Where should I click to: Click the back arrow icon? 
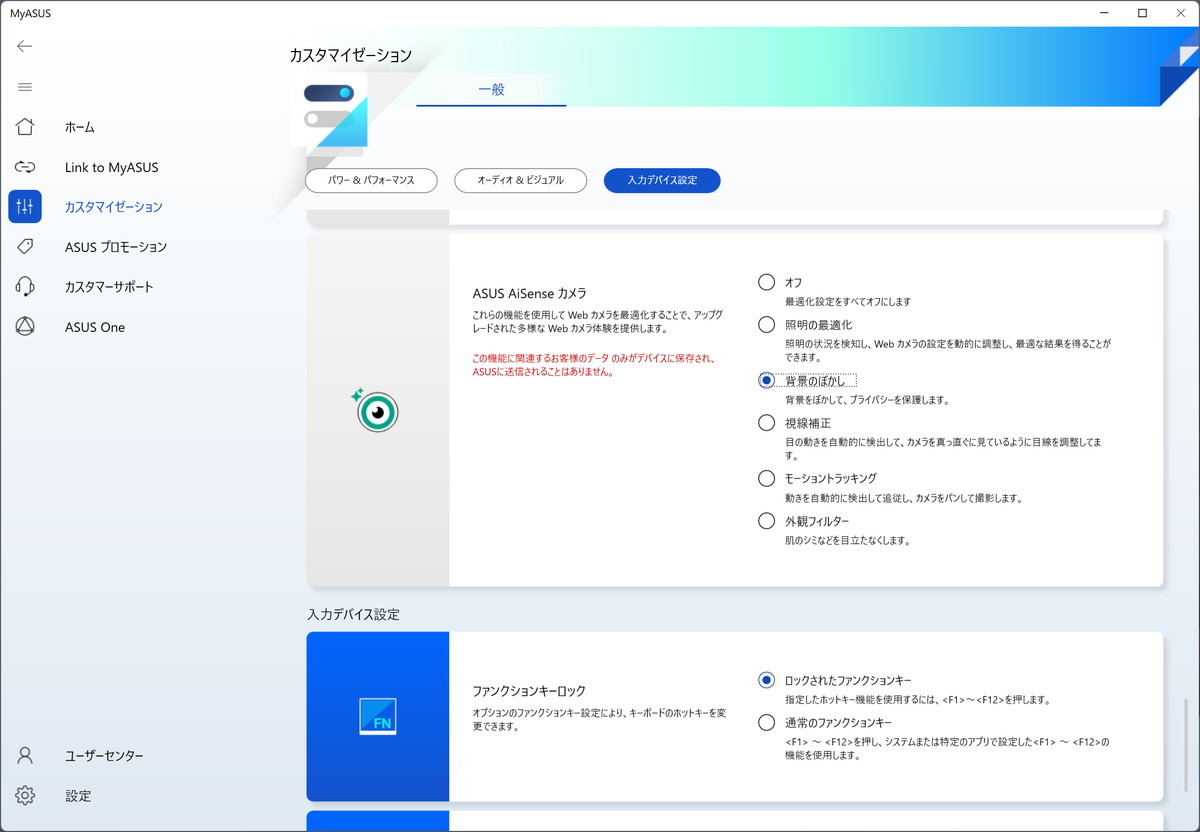click(25, 46)
